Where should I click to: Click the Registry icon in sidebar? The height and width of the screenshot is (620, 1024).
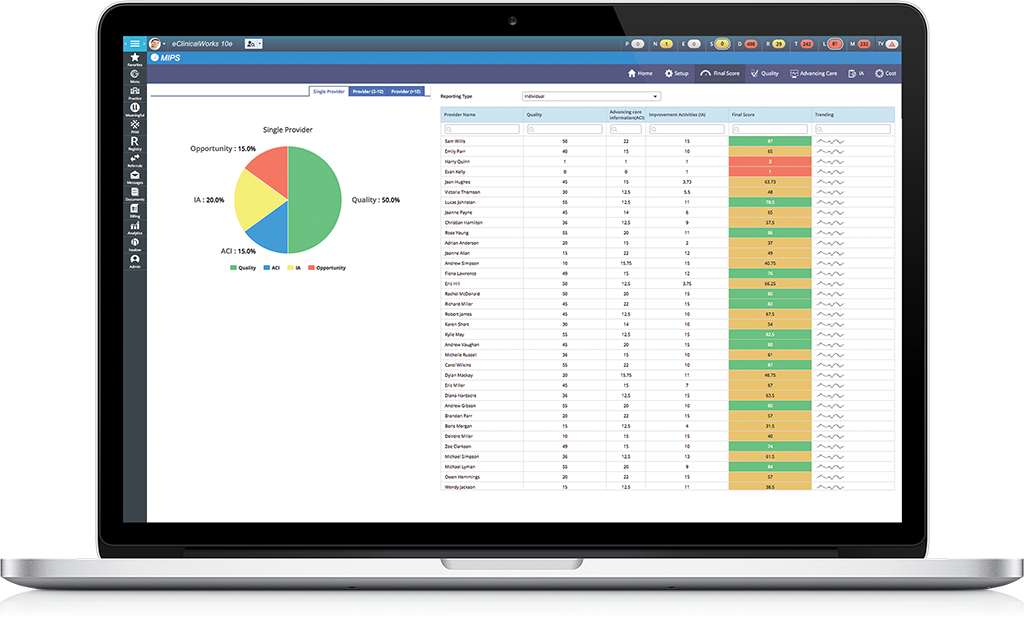click(134, 143)
